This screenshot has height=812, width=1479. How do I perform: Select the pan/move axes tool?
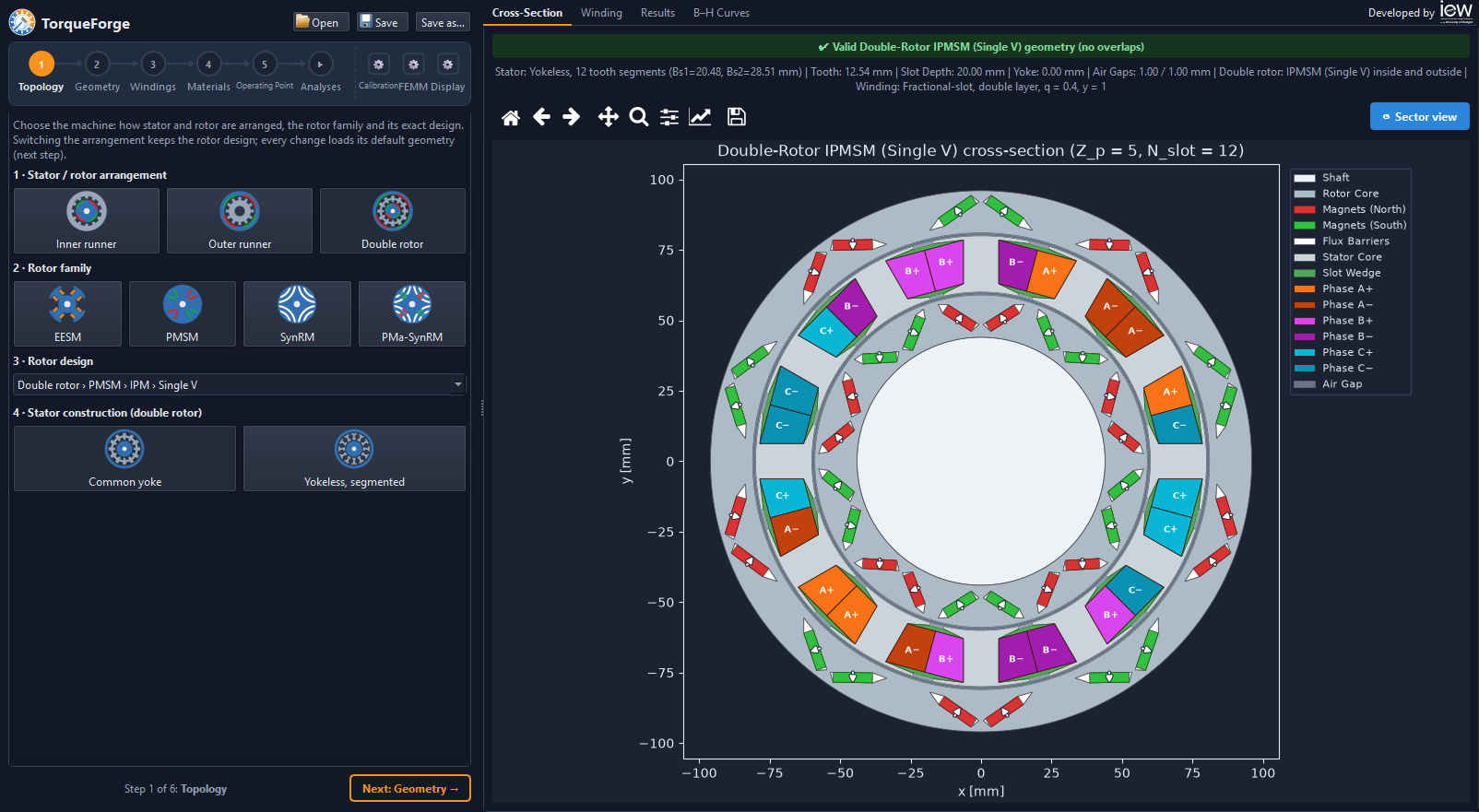click(608, 117)
